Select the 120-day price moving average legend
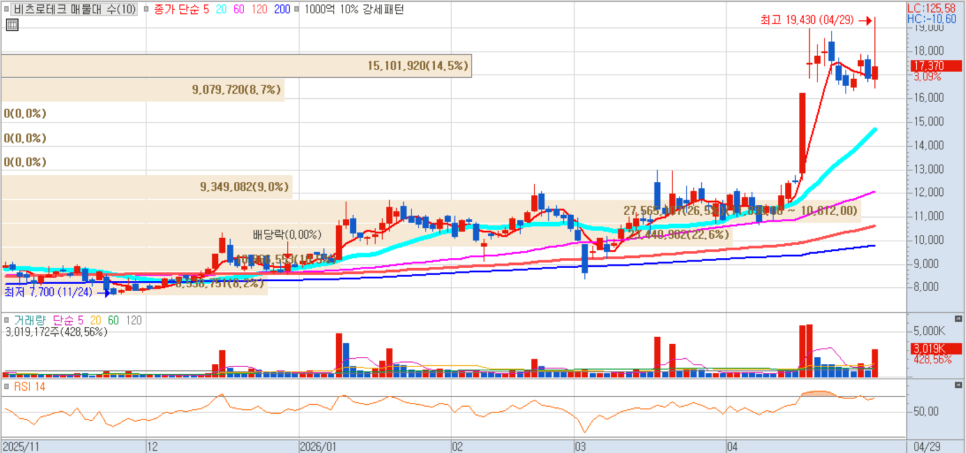966x453 pixels. click(258, 10)
